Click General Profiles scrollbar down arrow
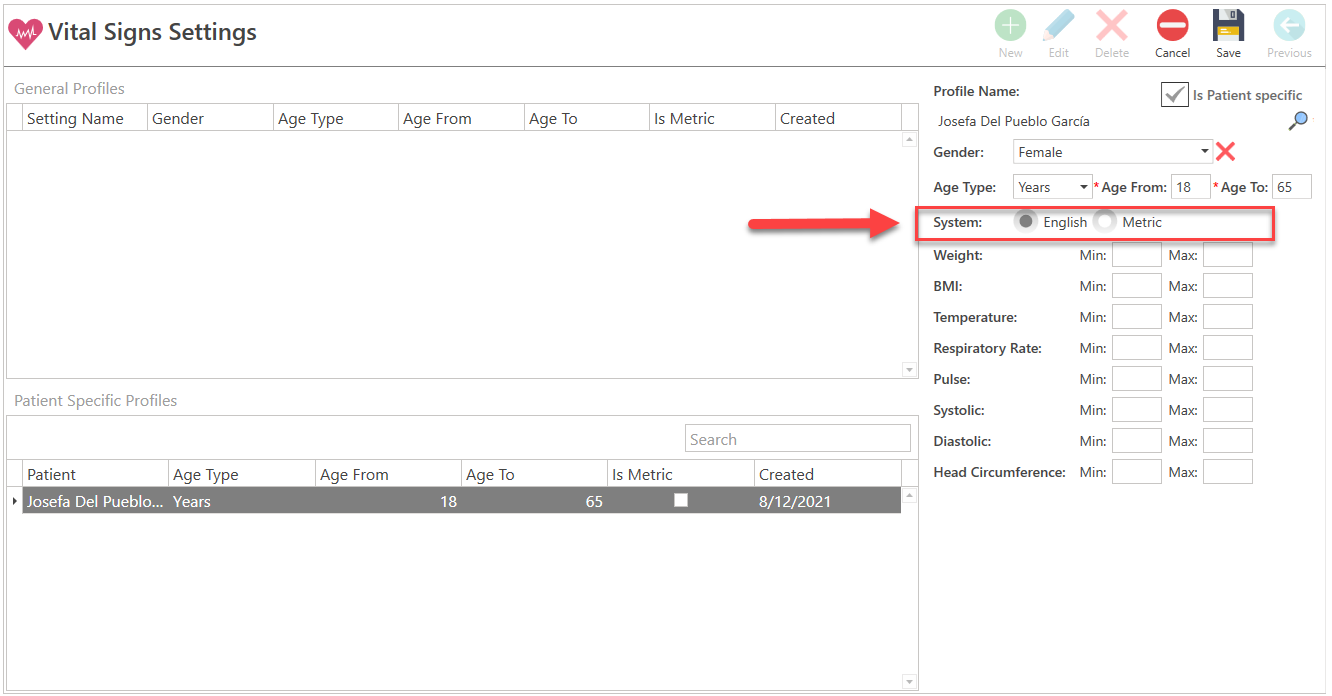 point(909,370)
